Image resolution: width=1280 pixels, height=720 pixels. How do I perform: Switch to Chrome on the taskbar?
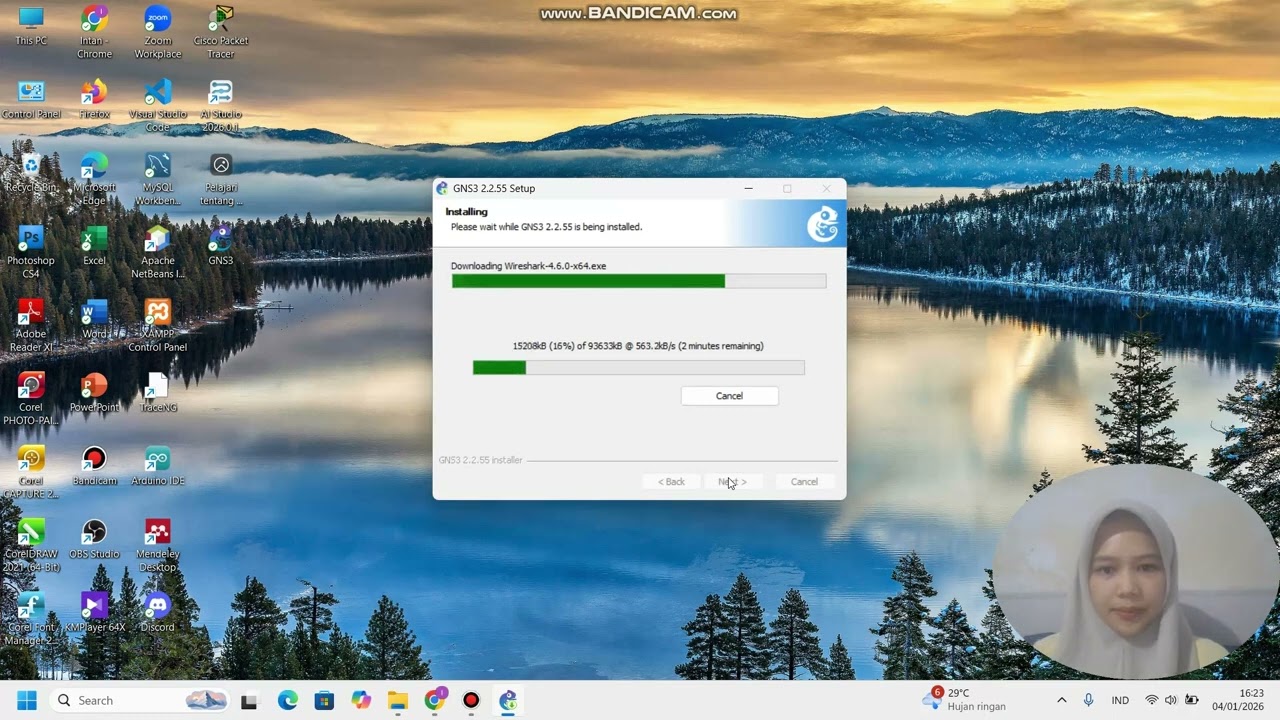point(435,701)
